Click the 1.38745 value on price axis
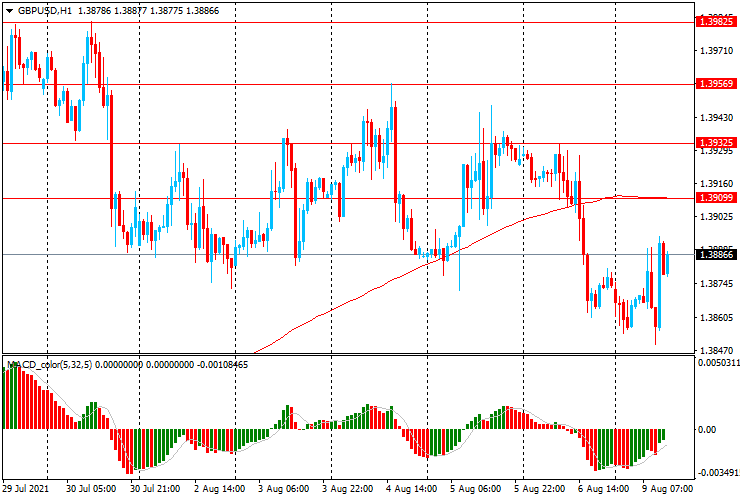The width and height of the screenshot is (740, 500). 716,283
